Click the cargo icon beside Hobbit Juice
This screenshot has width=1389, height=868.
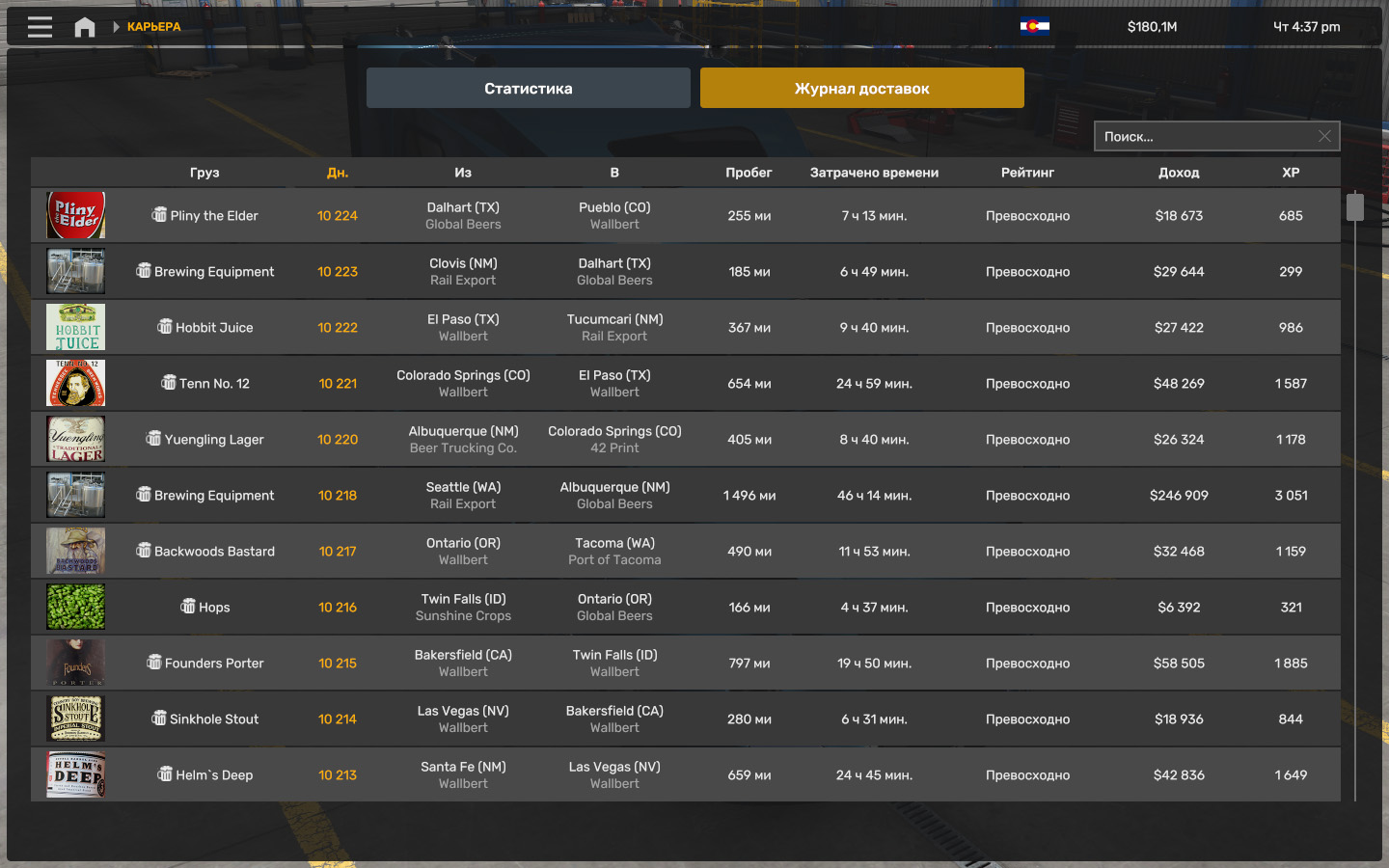coord(165,326)
